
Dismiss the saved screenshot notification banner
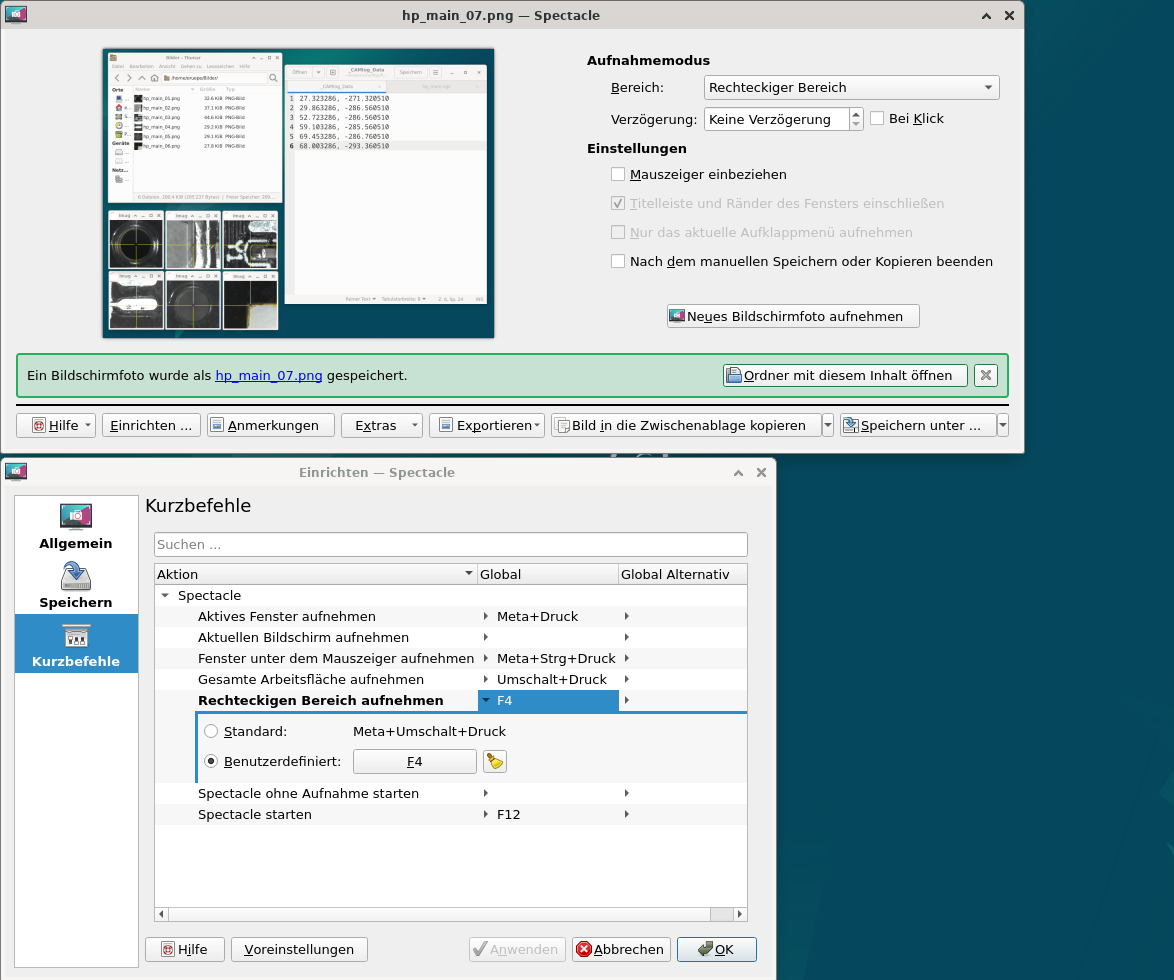coord(986,375)
